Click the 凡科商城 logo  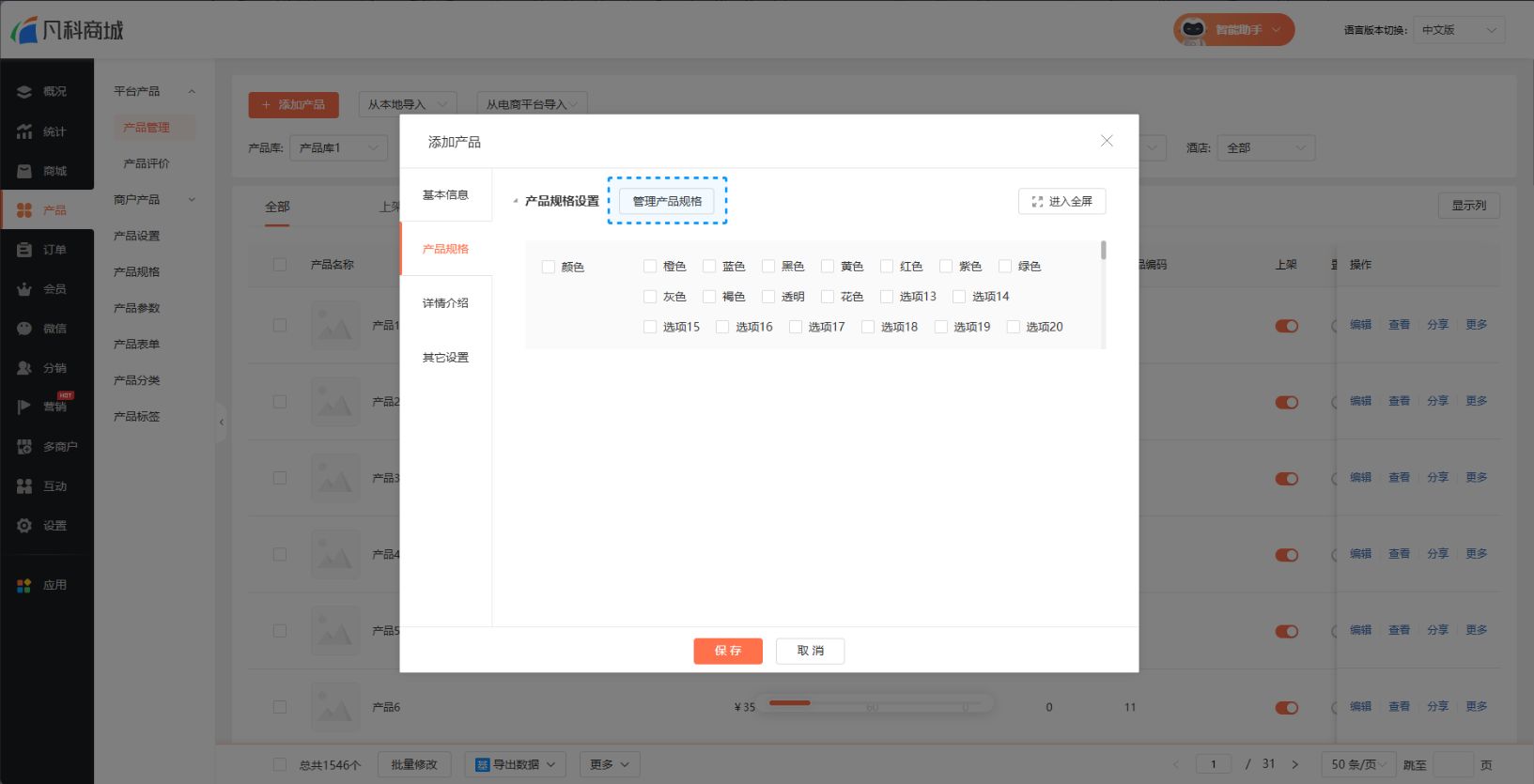68,30
